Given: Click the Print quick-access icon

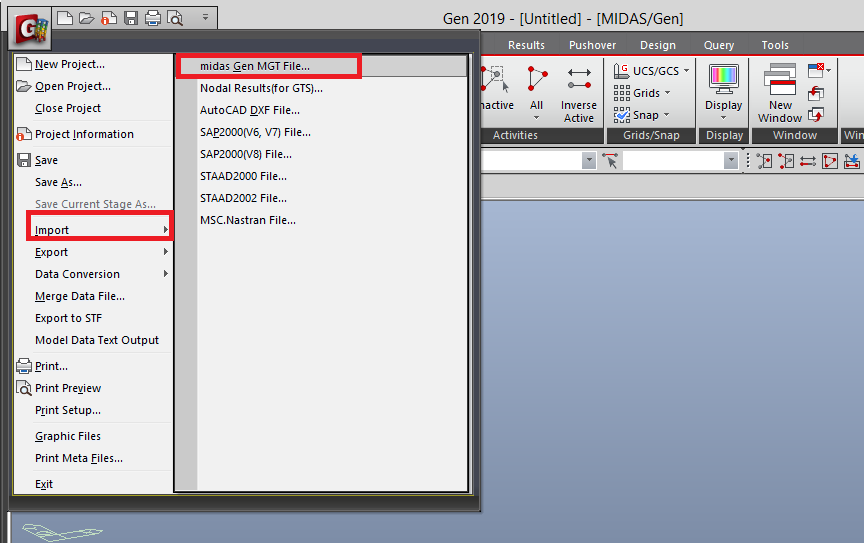Looking at the screenshot, I should [x=153, y=18].
